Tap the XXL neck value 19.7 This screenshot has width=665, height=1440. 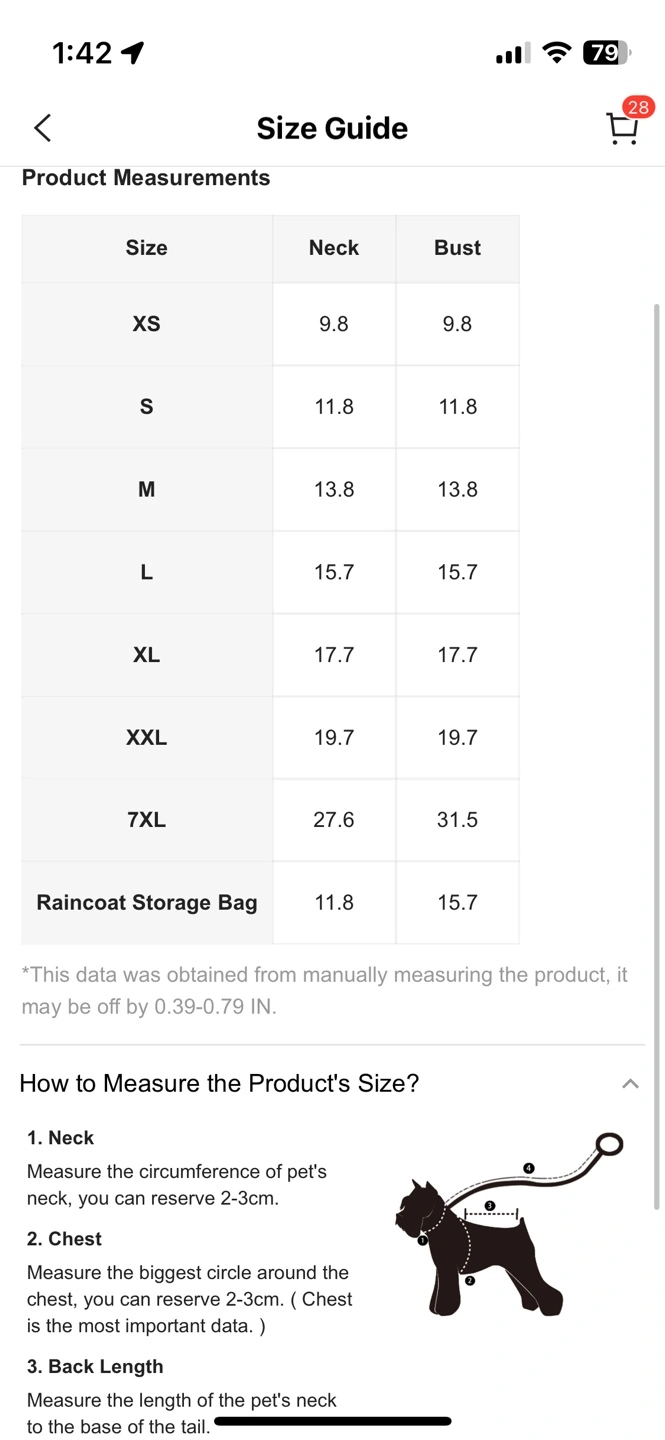pyautogui.click(x=334, y=738)
